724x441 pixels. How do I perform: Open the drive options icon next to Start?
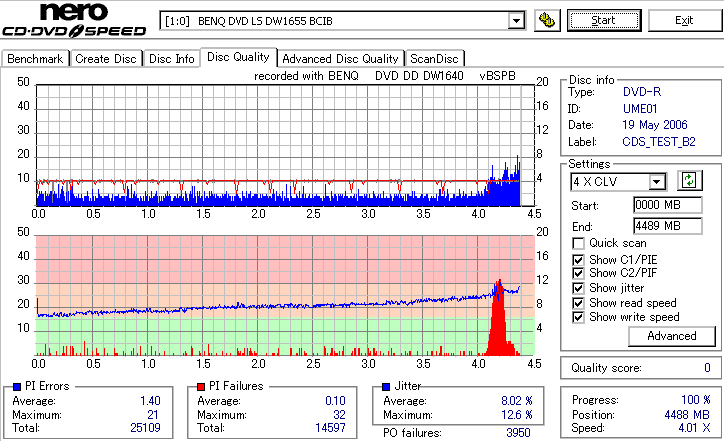pyautogui.click(x=547, y=20)
